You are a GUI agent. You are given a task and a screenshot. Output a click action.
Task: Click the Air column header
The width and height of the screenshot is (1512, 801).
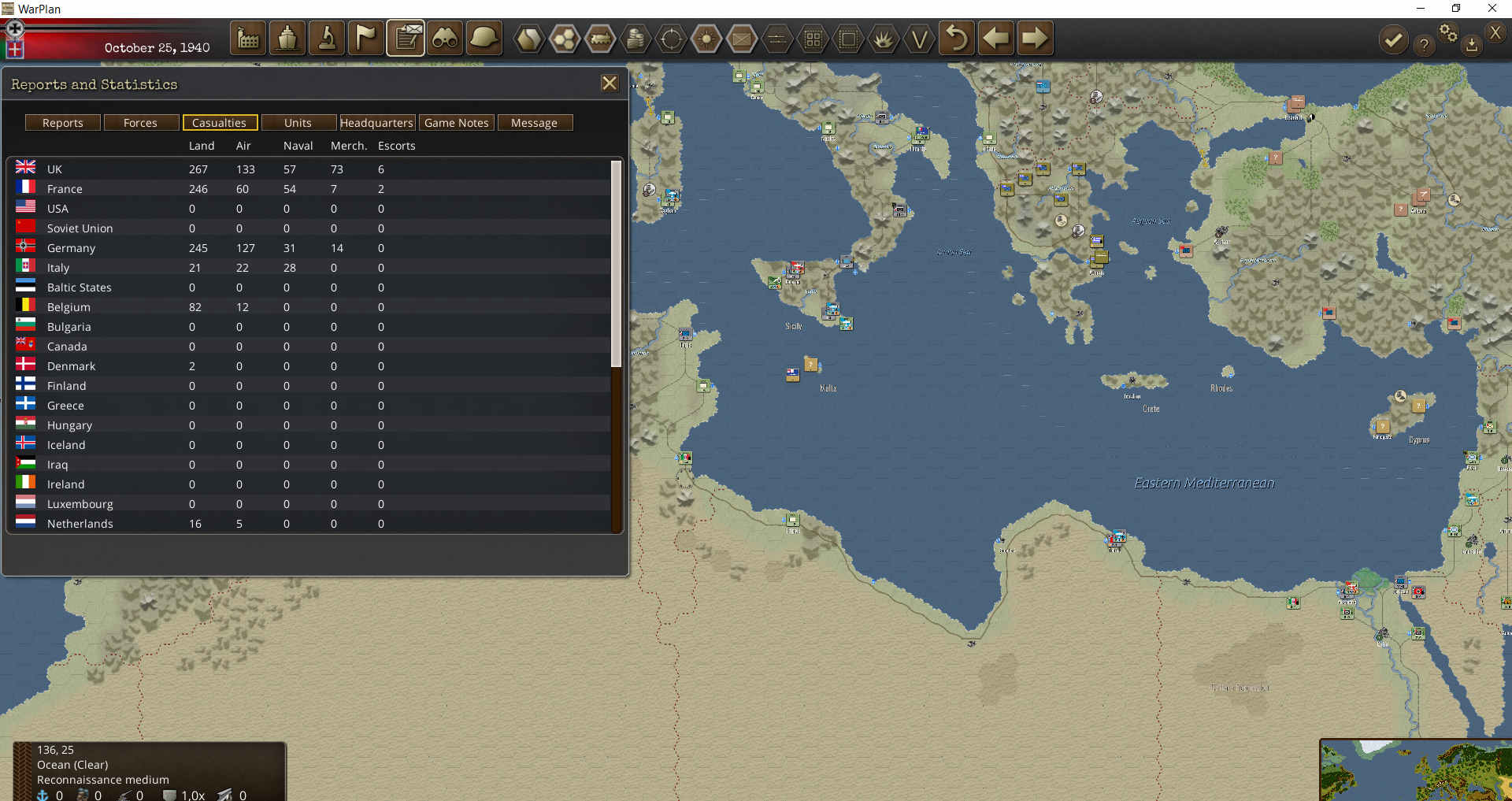pos(243,146)
